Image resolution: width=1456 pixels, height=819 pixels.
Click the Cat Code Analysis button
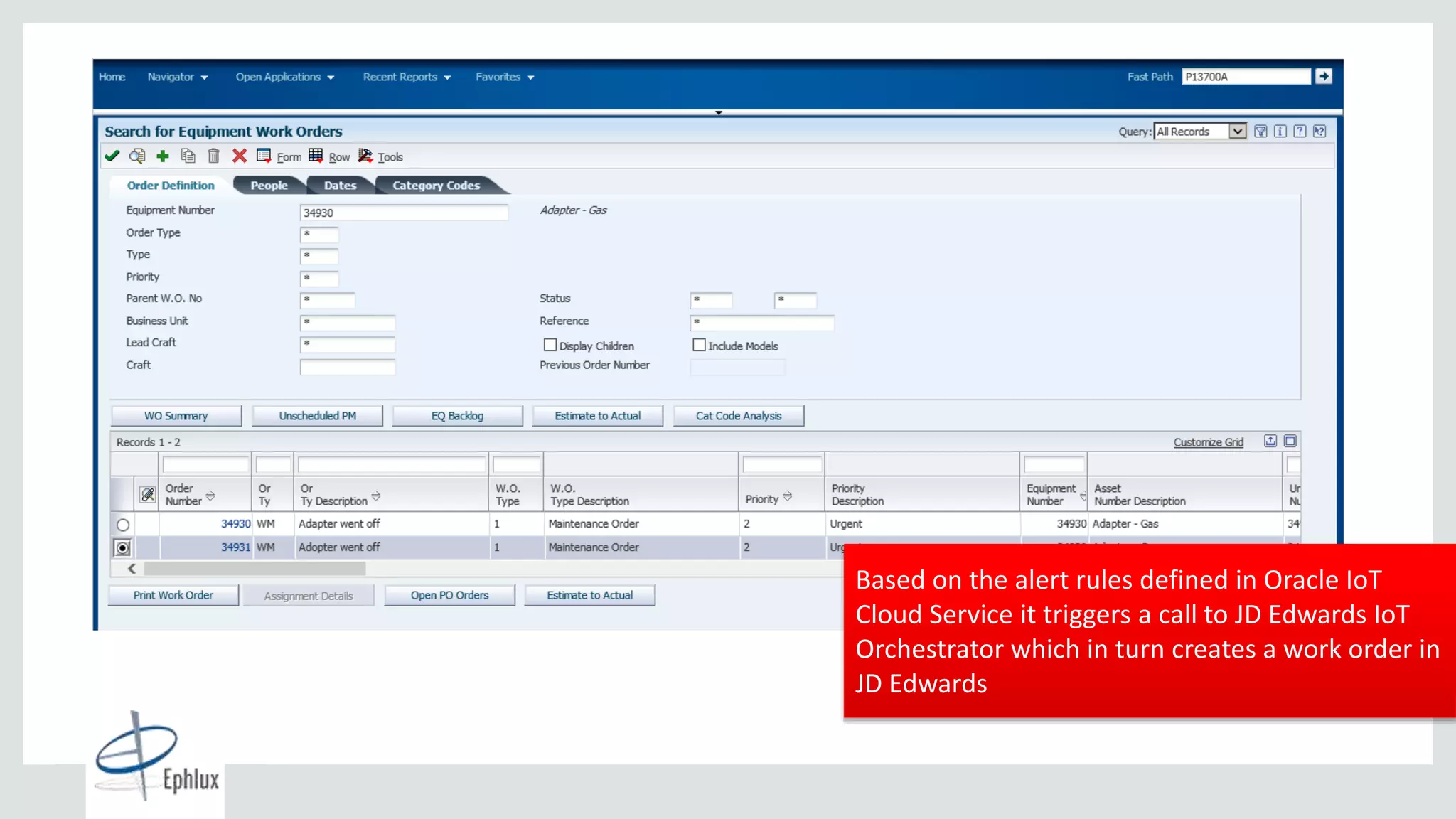tap(739, 416)
